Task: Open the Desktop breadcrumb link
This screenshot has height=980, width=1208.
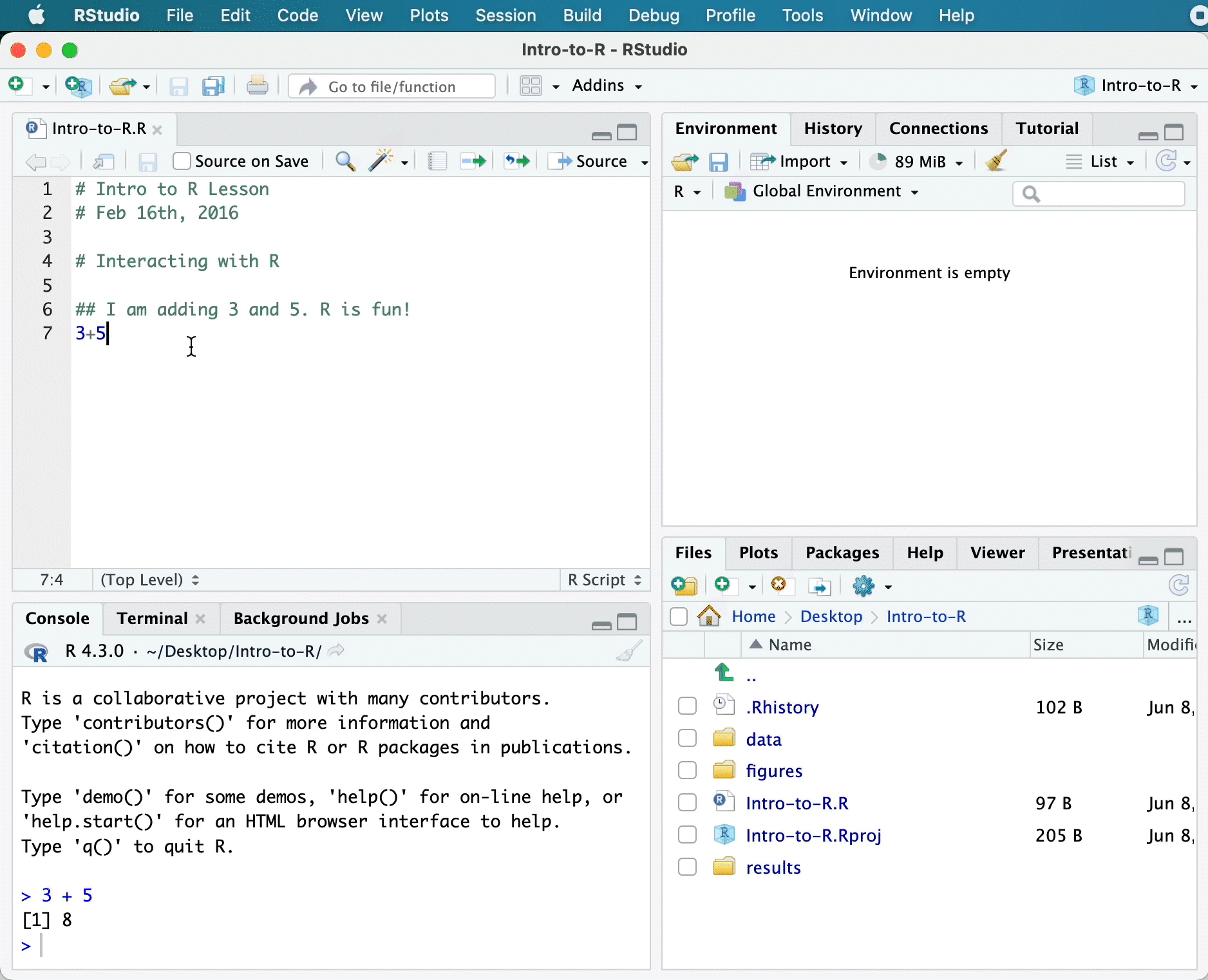Action: point(831,616)
